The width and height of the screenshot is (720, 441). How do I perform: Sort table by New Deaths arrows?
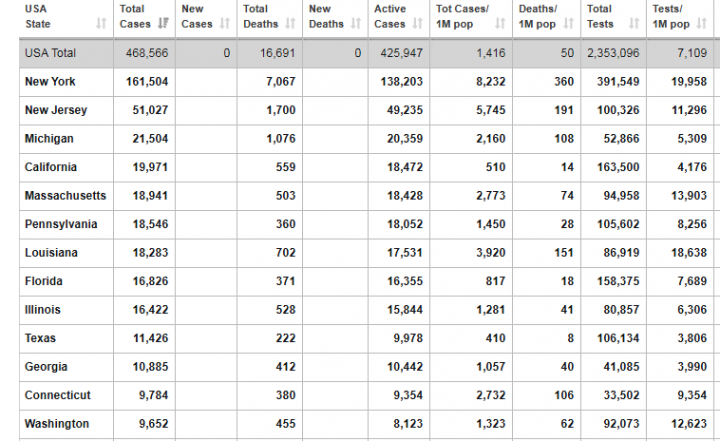click(x=356, y=23)
